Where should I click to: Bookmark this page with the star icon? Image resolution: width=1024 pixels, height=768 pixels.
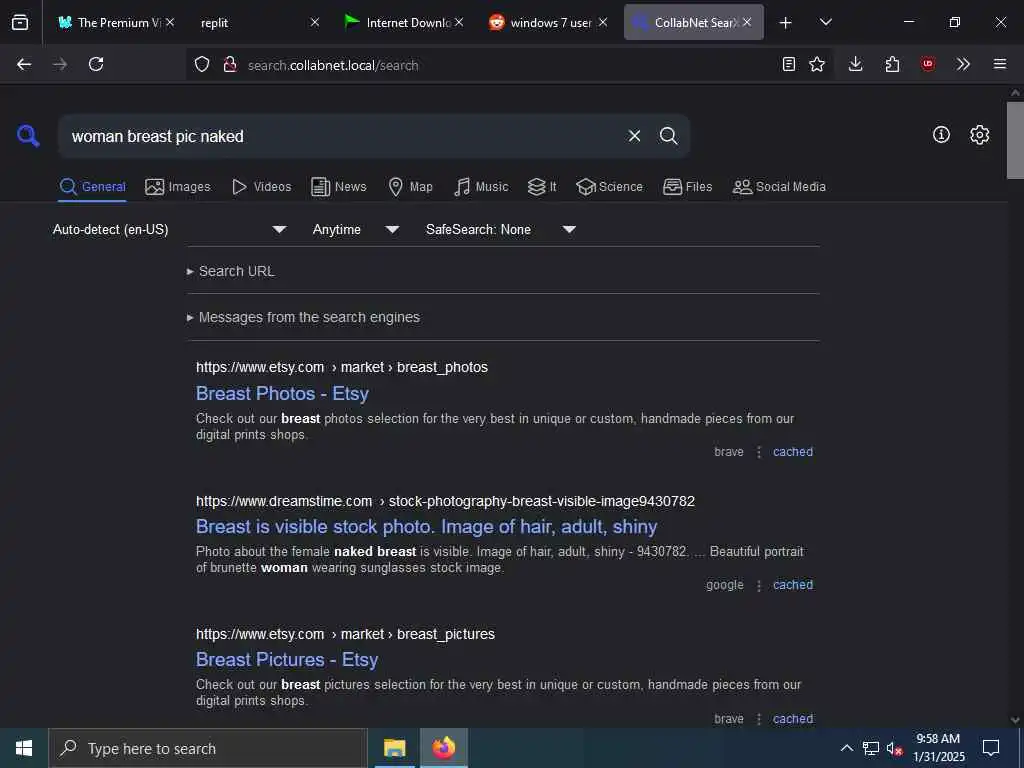pyautogui.click(x=817, y=64)
